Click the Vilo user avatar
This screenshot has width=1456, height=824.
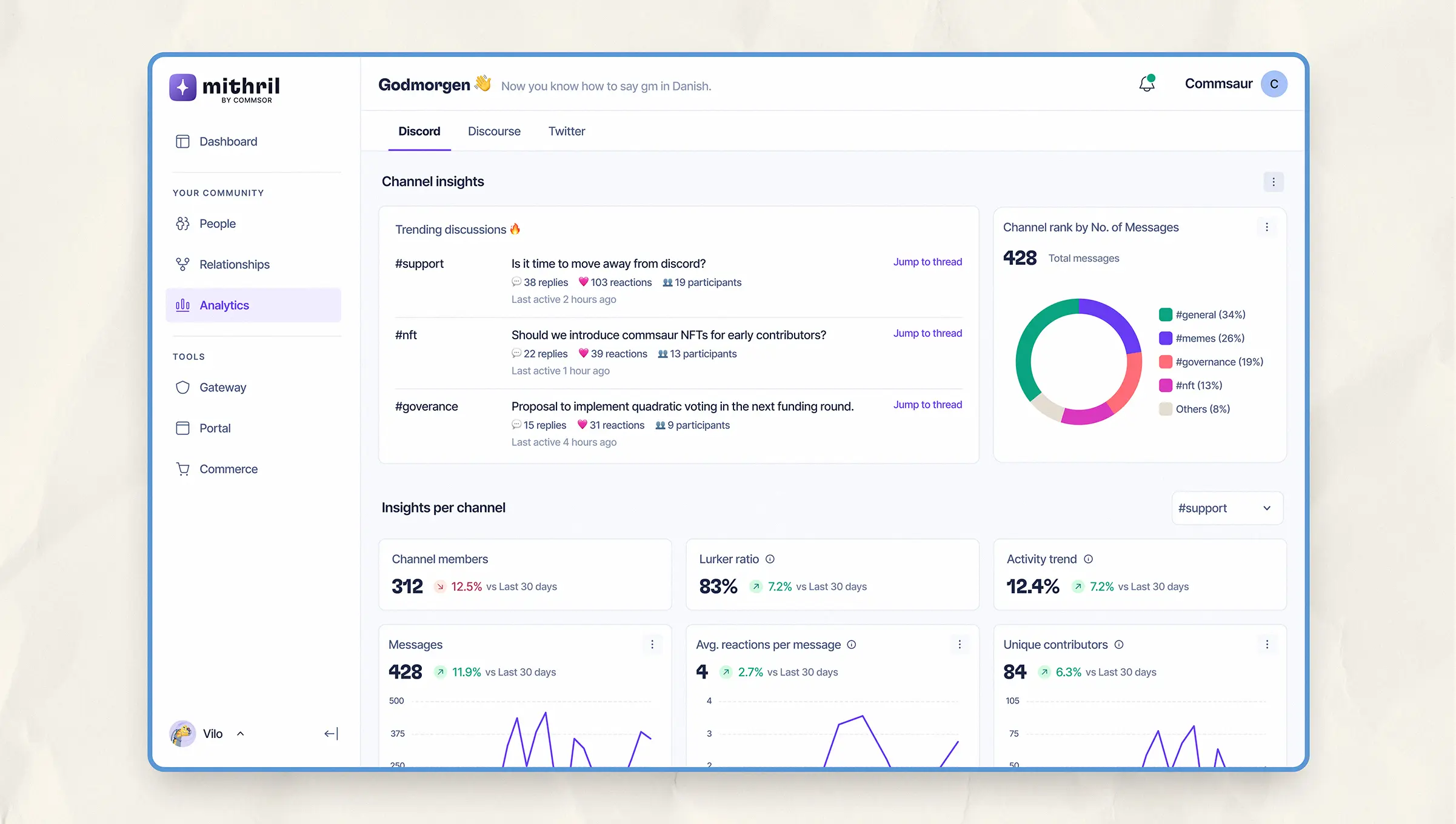pos(182,734)
